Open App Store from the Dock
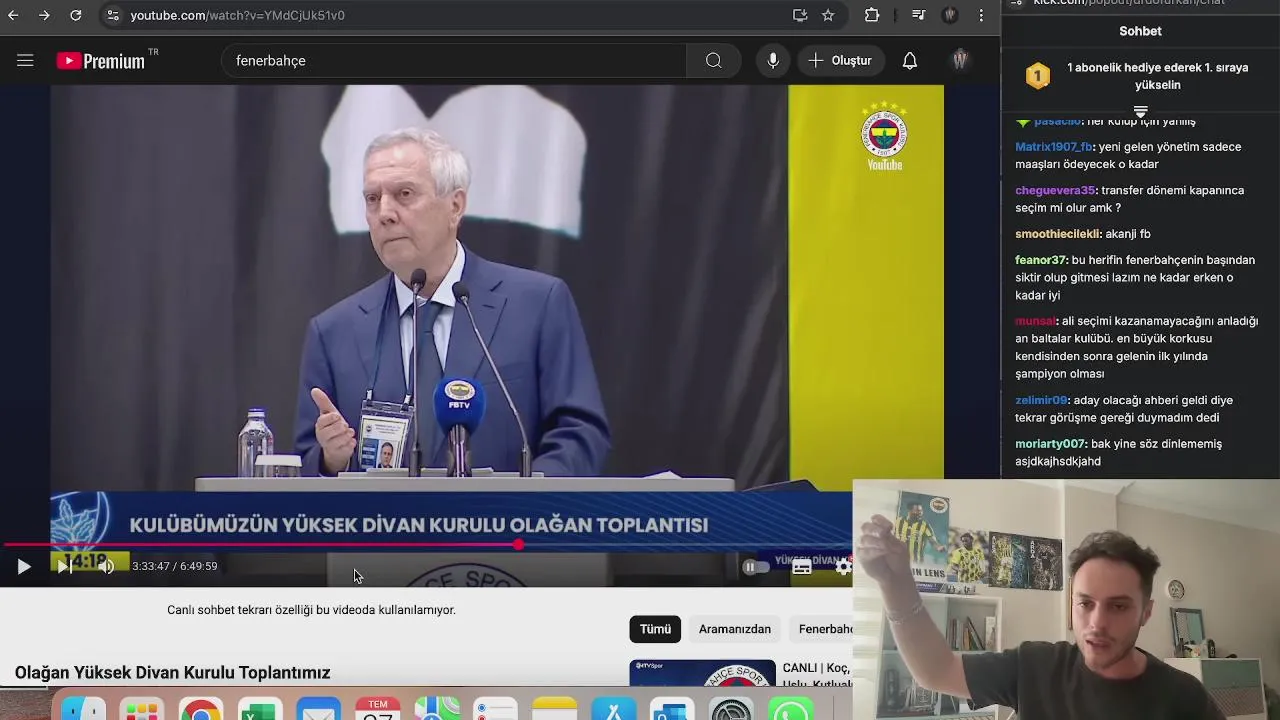 613,708
